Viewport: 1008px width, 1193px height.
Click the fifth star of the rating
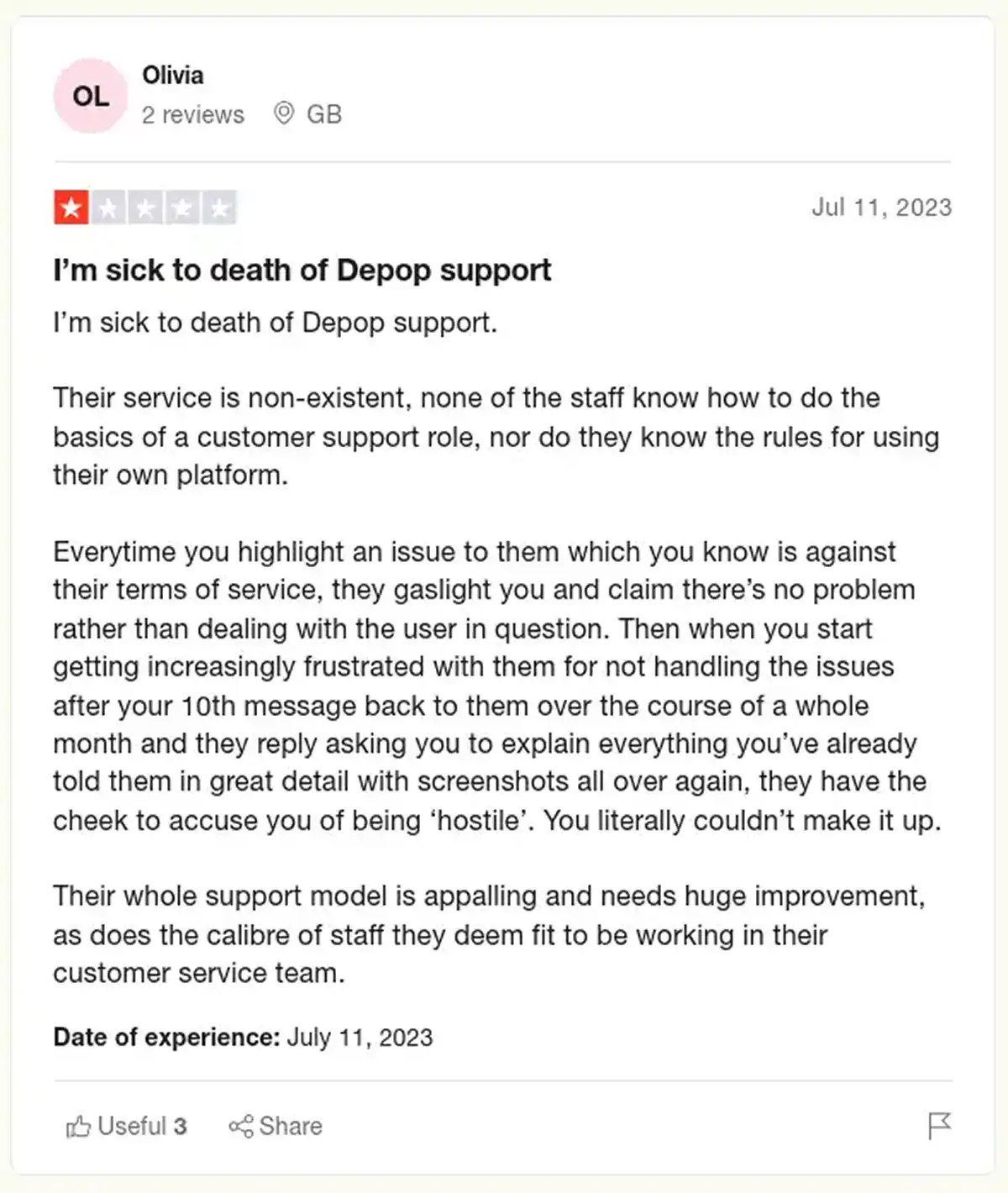(219, 207)
